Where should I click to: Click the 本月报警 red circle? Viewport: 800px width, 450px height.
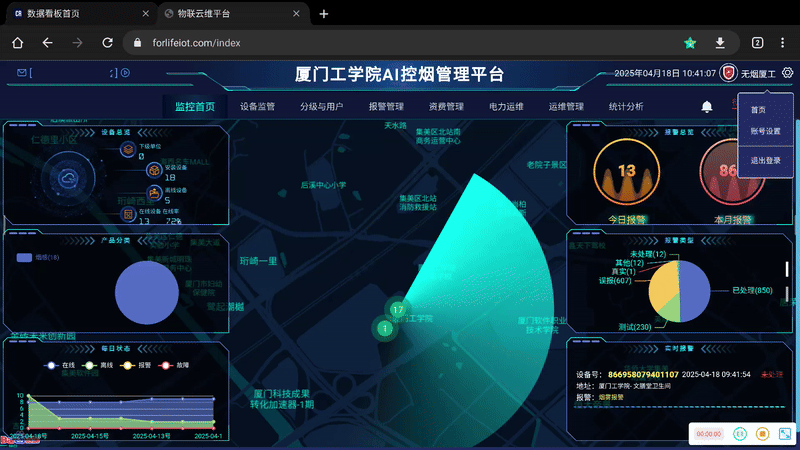(731, 172)
